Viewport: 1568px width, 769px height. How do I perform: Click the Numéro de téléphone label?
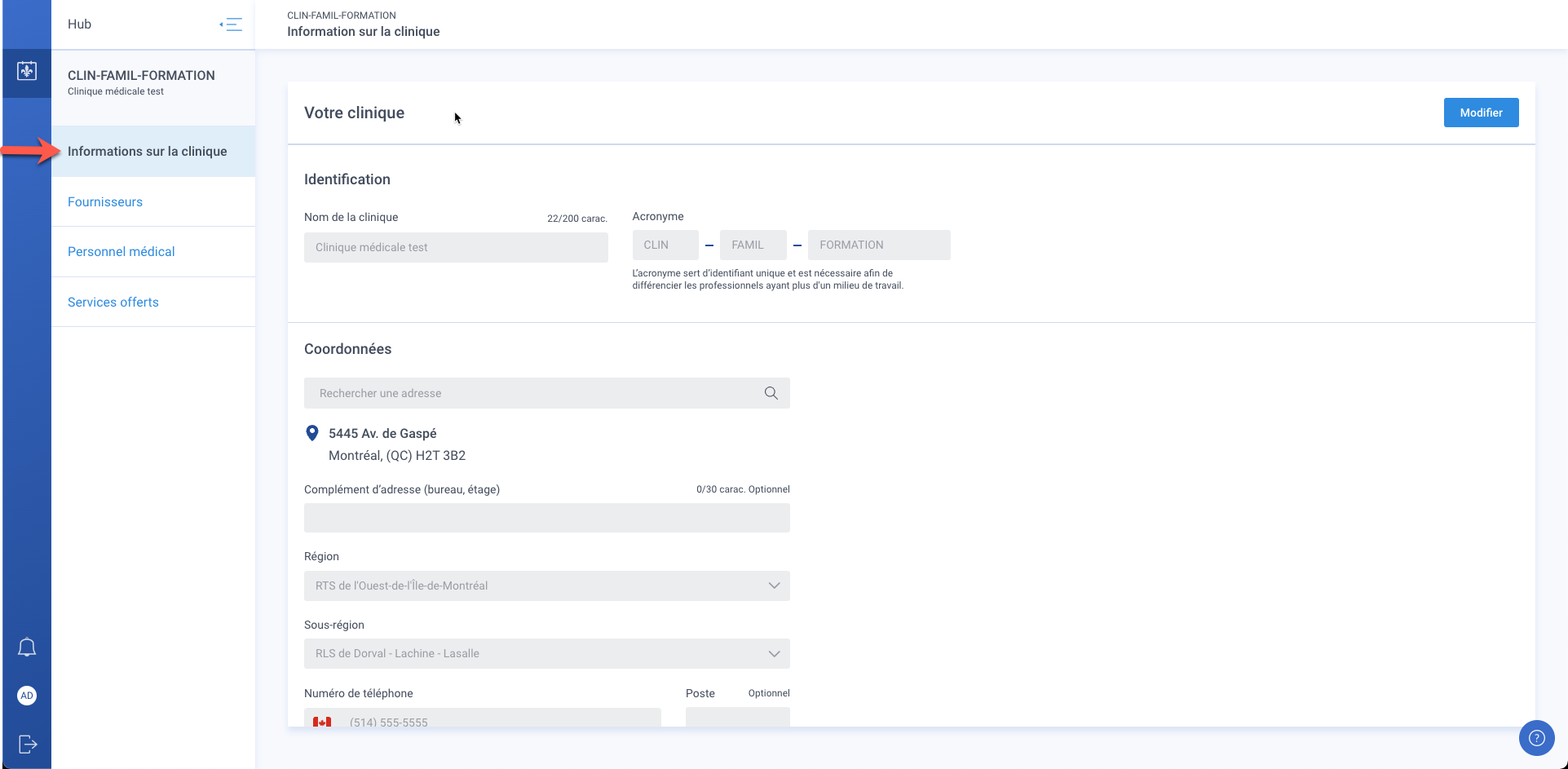pos(359,694)
